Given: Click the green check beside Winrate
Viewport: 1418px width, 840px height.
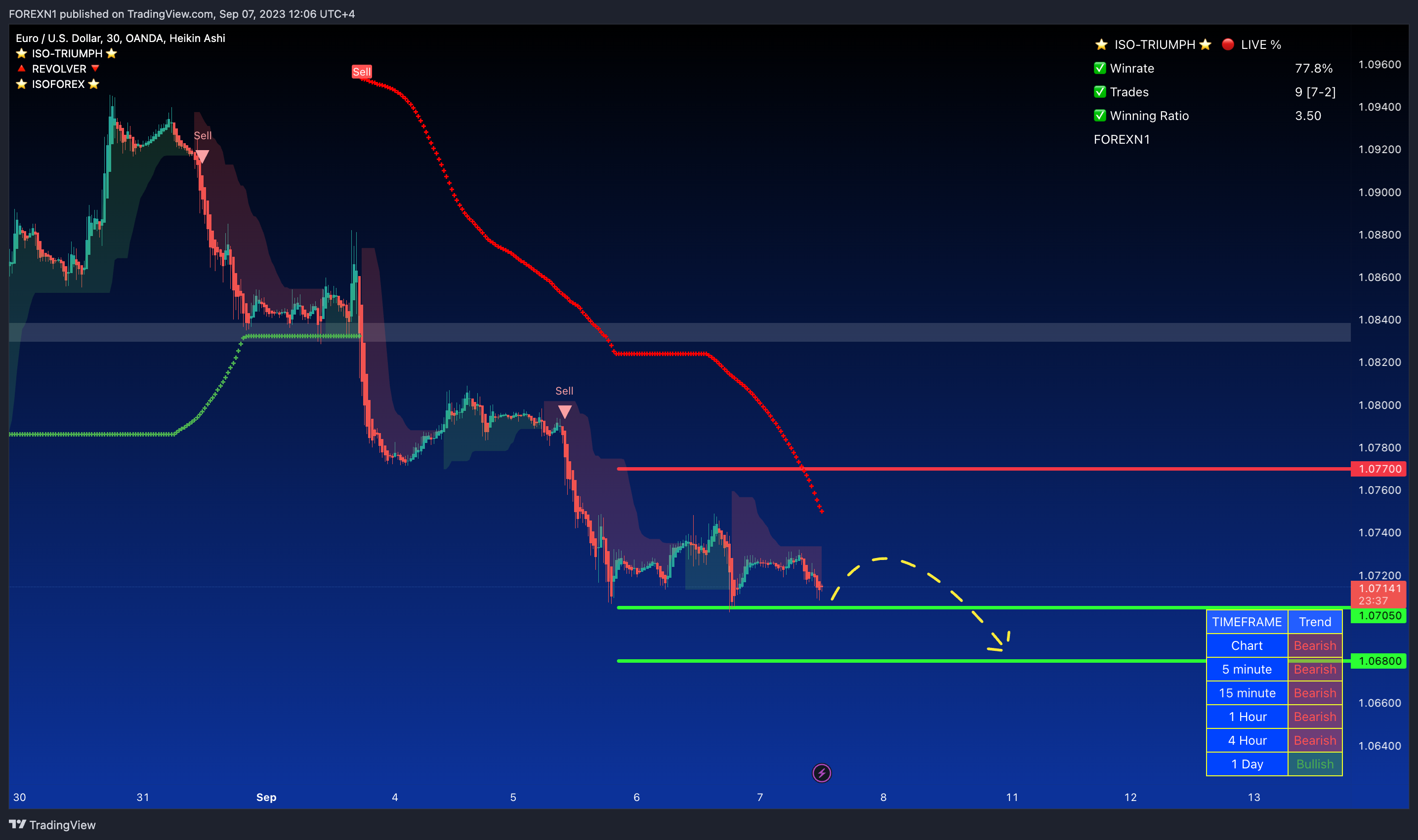Looking at the screenshot, I should coord(1100,68).
